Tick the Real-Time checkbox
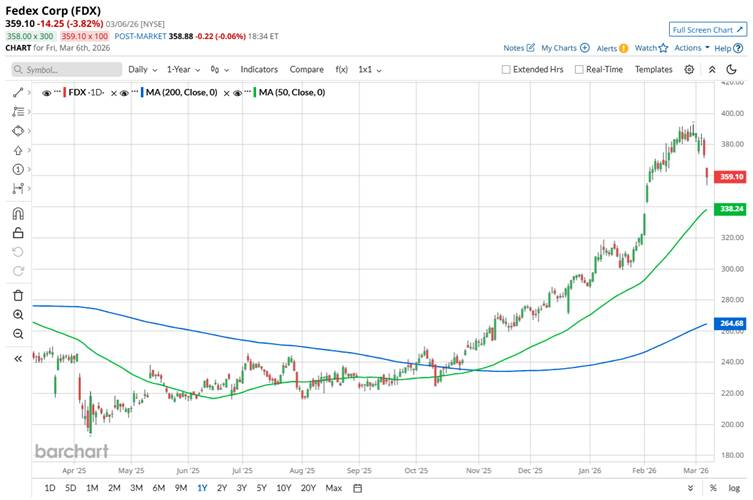The height and width of the screenshot is (500, 753). (580, 70)
